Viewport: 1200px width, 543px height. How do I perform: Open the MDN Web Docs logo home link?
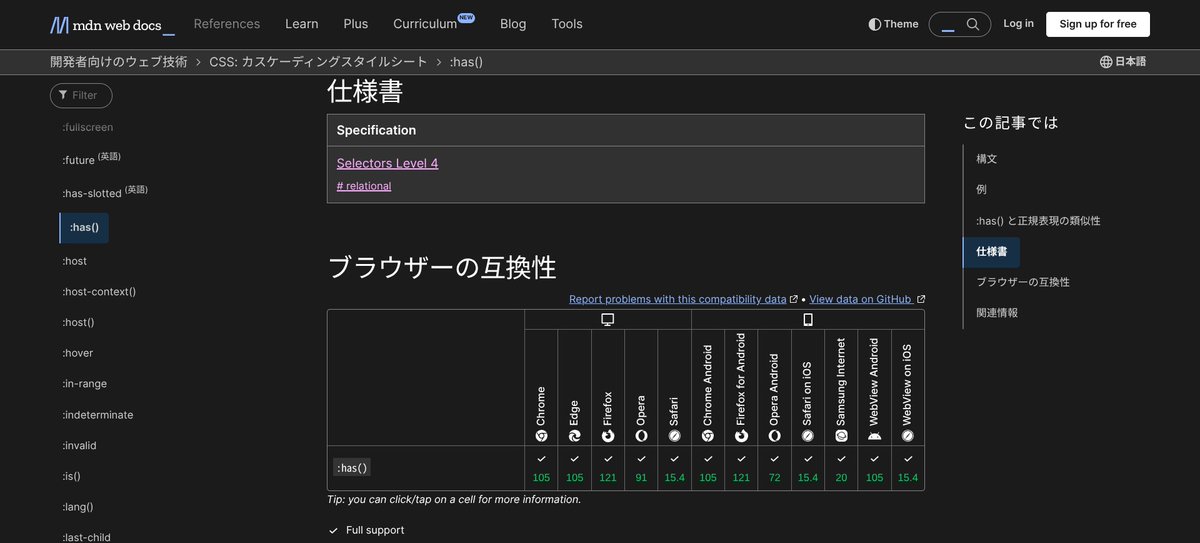(113, 25)
